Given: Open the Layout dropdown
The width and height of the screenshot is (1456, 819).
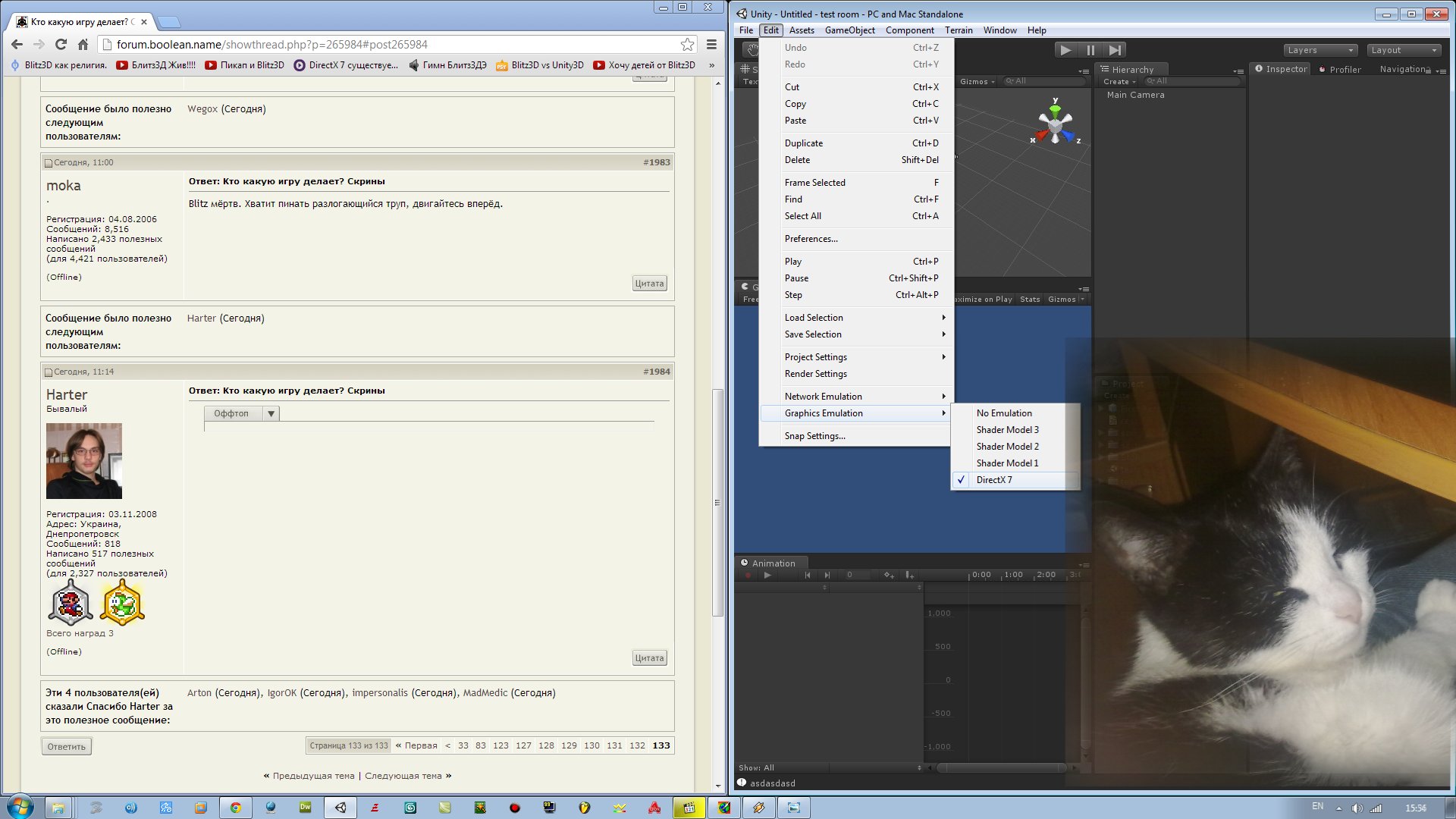Looking at the screenshot, I should click(1404, 50).
